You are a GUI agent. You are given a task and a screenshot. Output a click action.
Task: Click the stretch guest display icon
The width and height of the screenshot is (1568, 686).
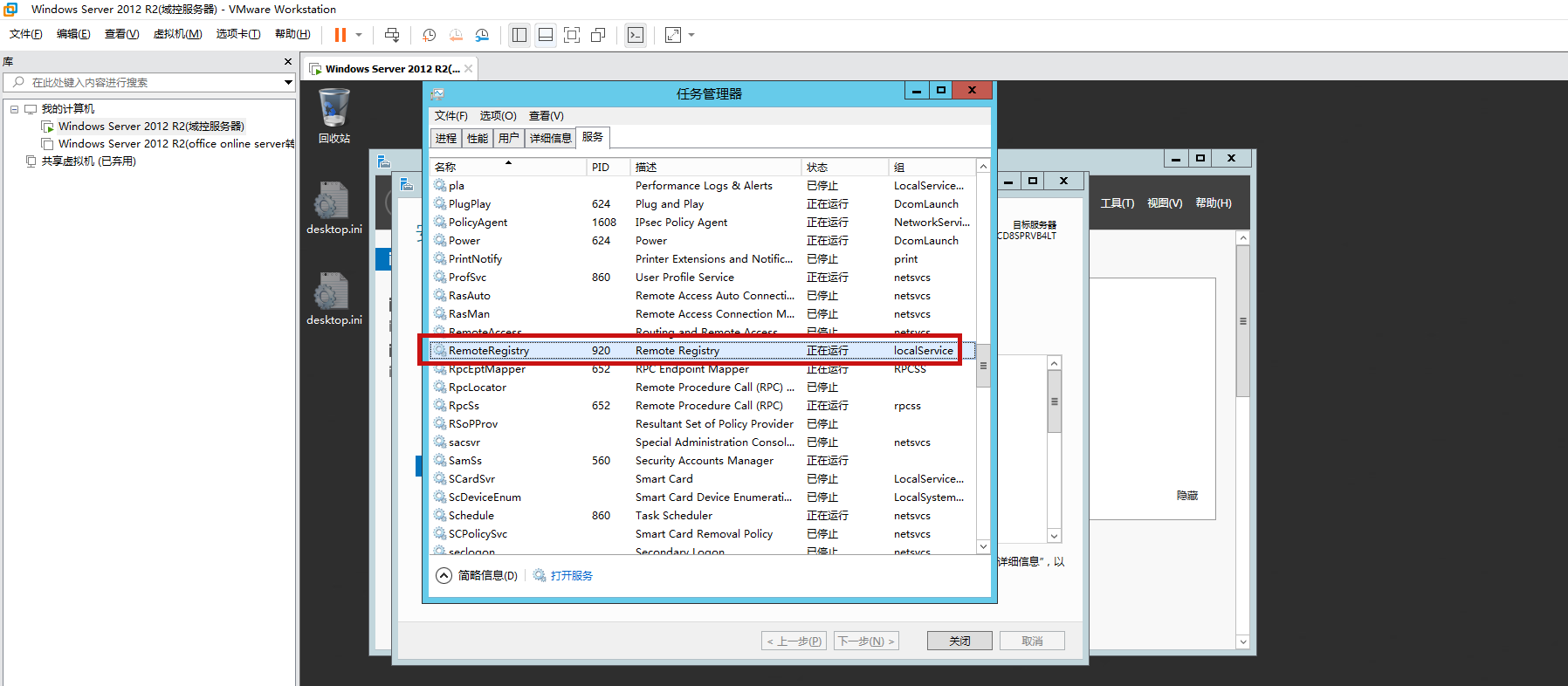tap(673, 35)
